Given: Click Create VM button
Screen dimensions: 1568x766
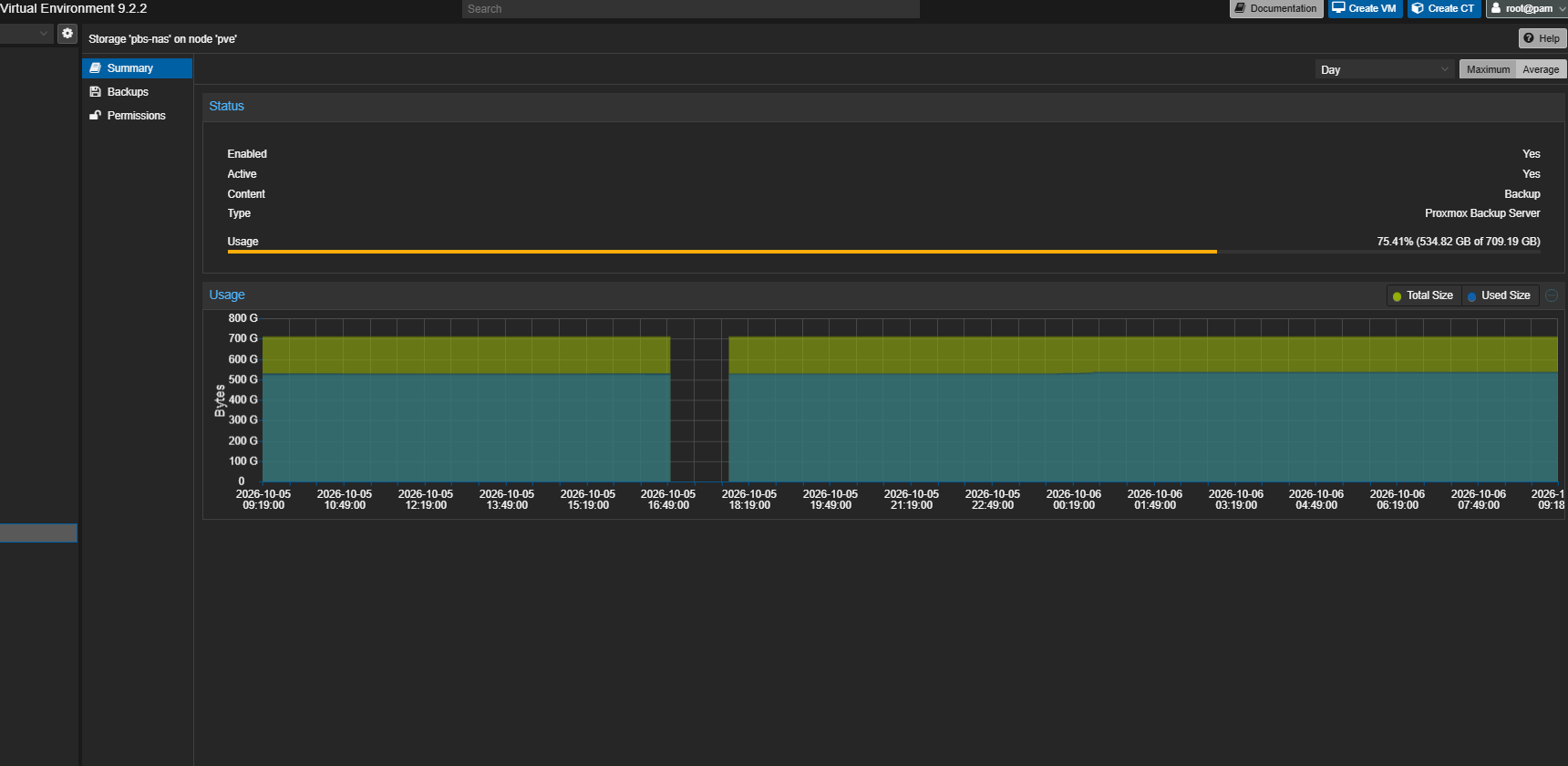Looking at the screenshot, I should click(1365, 8).
